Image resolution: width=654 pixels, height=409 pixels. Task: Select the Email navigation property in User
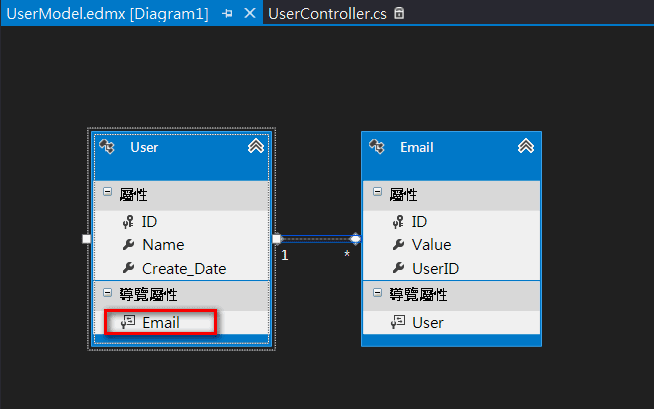(x=161, y=323)
